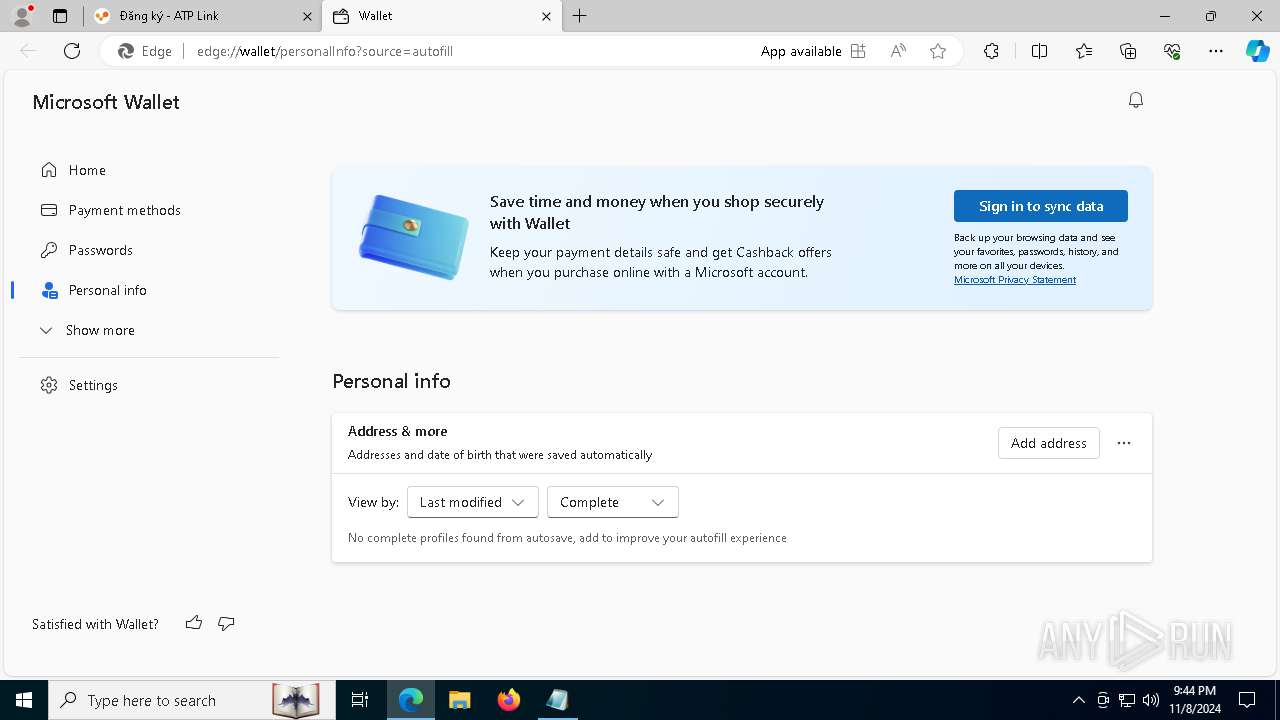Click the volume speaker tray icon
This screenshot has width=1280, height=720.
pos(1151,700)
